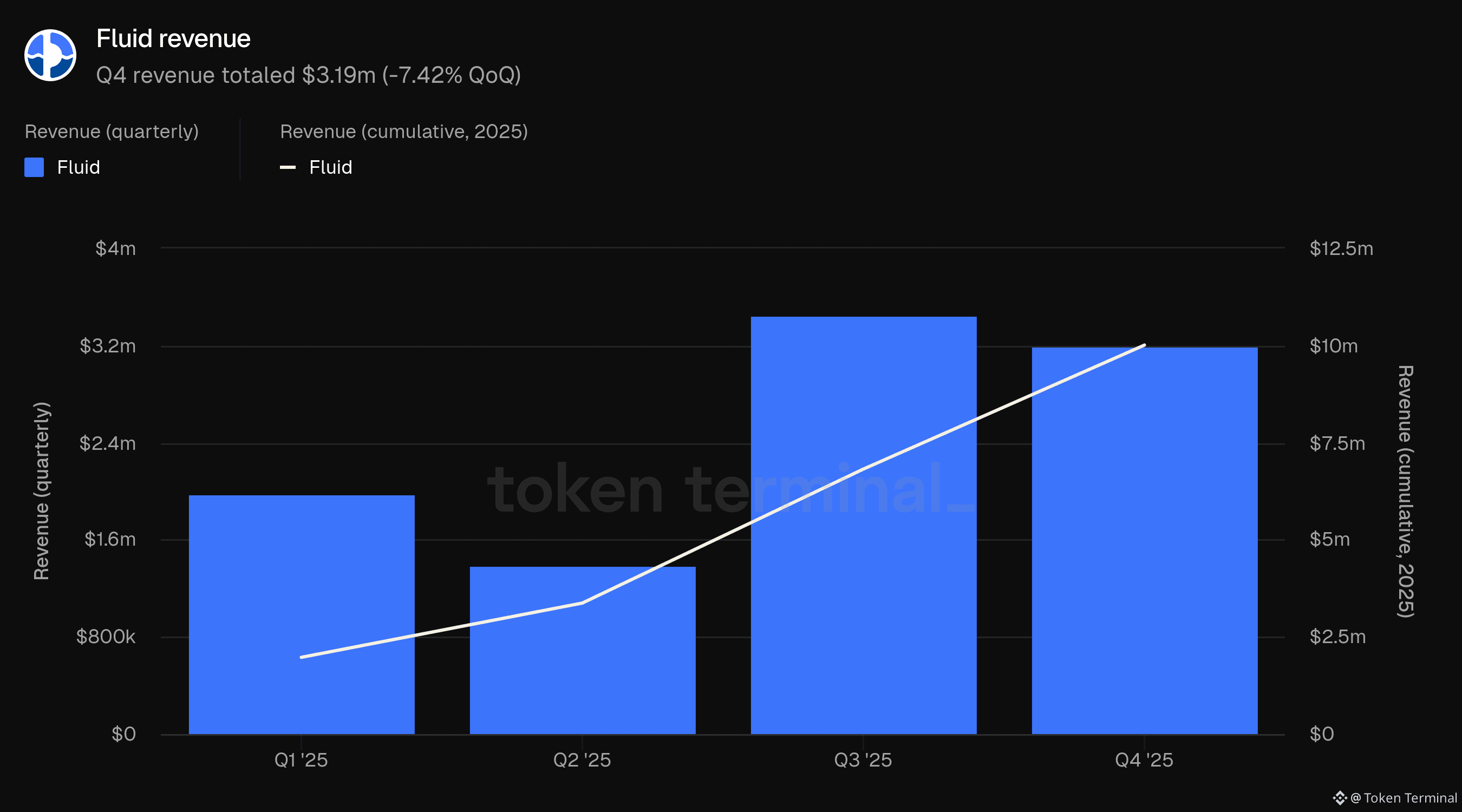1462x812 pixels.
Task: Click the Revenue (quarterly) legend heading
Action: click(x=112, y=132)
